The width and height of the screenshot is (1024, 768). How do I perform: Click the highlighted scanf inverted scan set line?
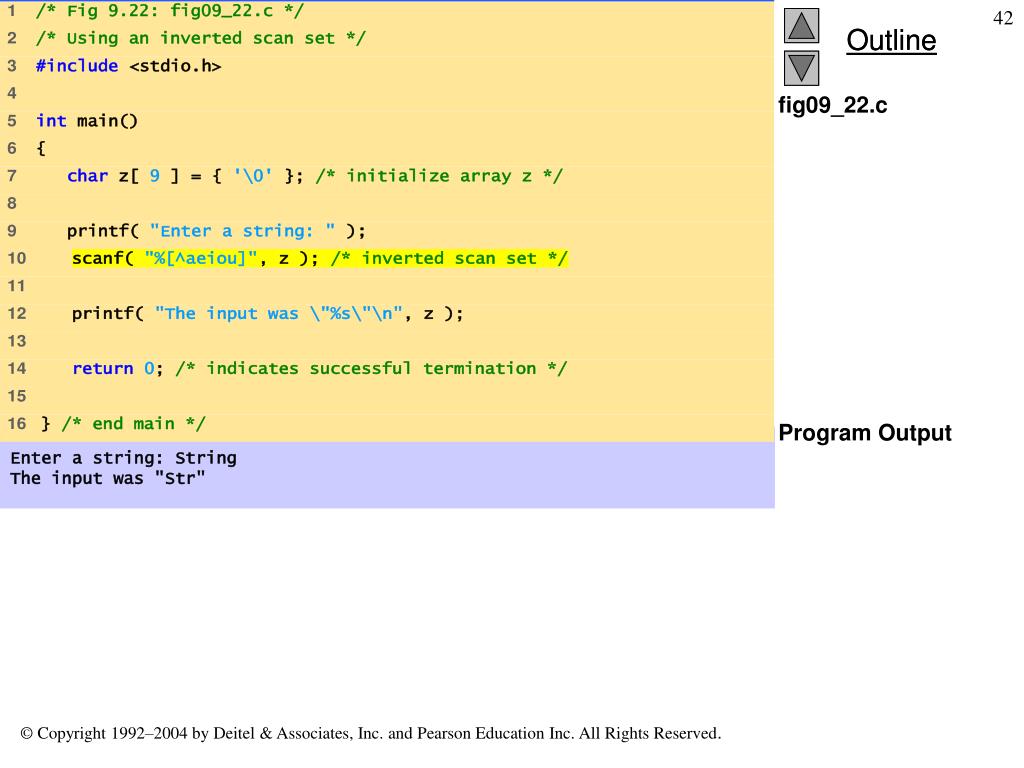click(319, 259)
